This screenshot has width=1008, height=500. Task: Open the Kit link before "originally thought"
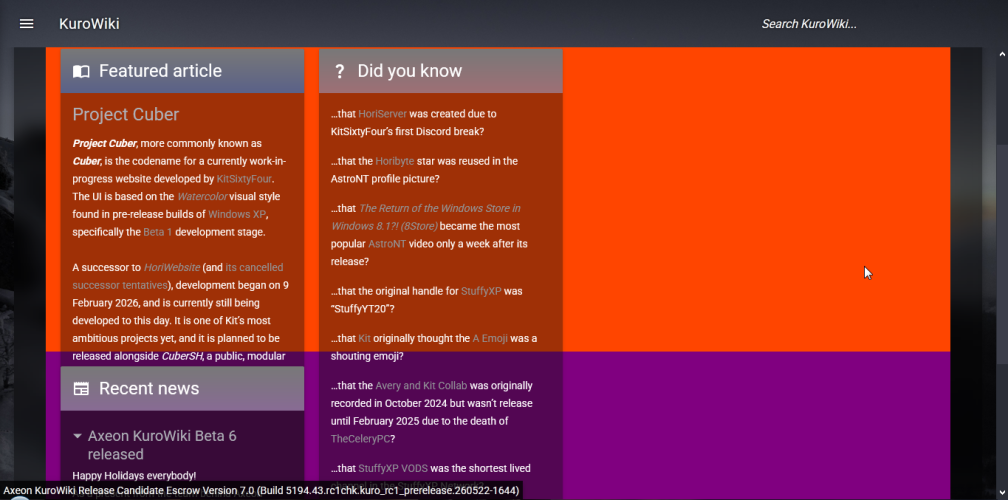[x=364, y=339]
